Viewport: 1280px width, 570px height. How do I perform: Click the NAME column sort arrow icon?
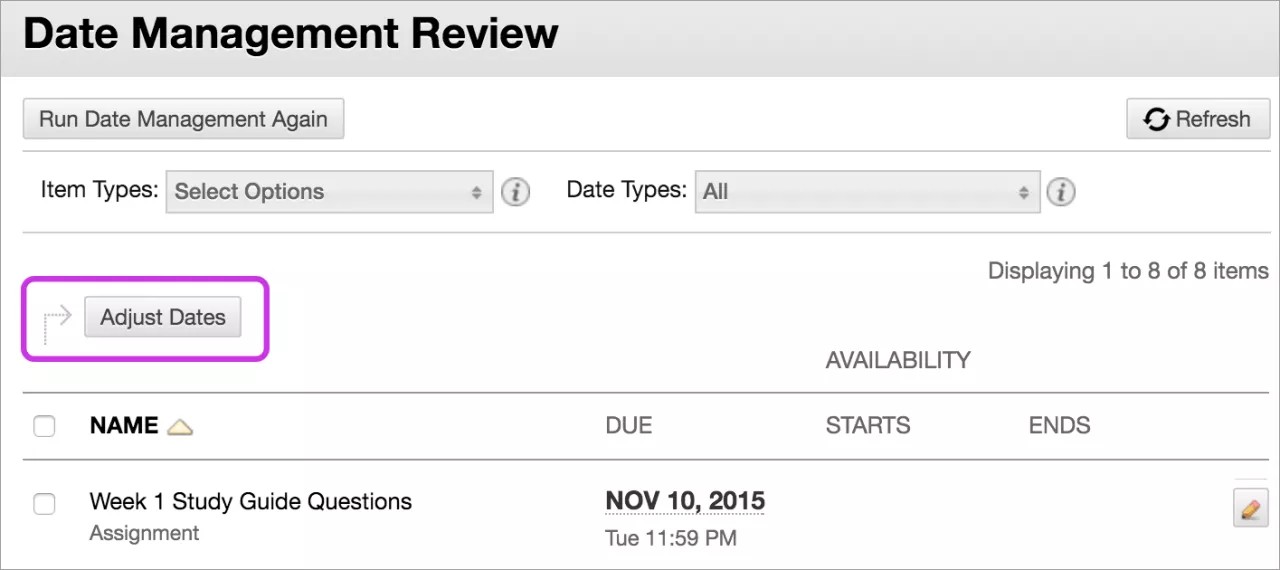click(180, 427)
